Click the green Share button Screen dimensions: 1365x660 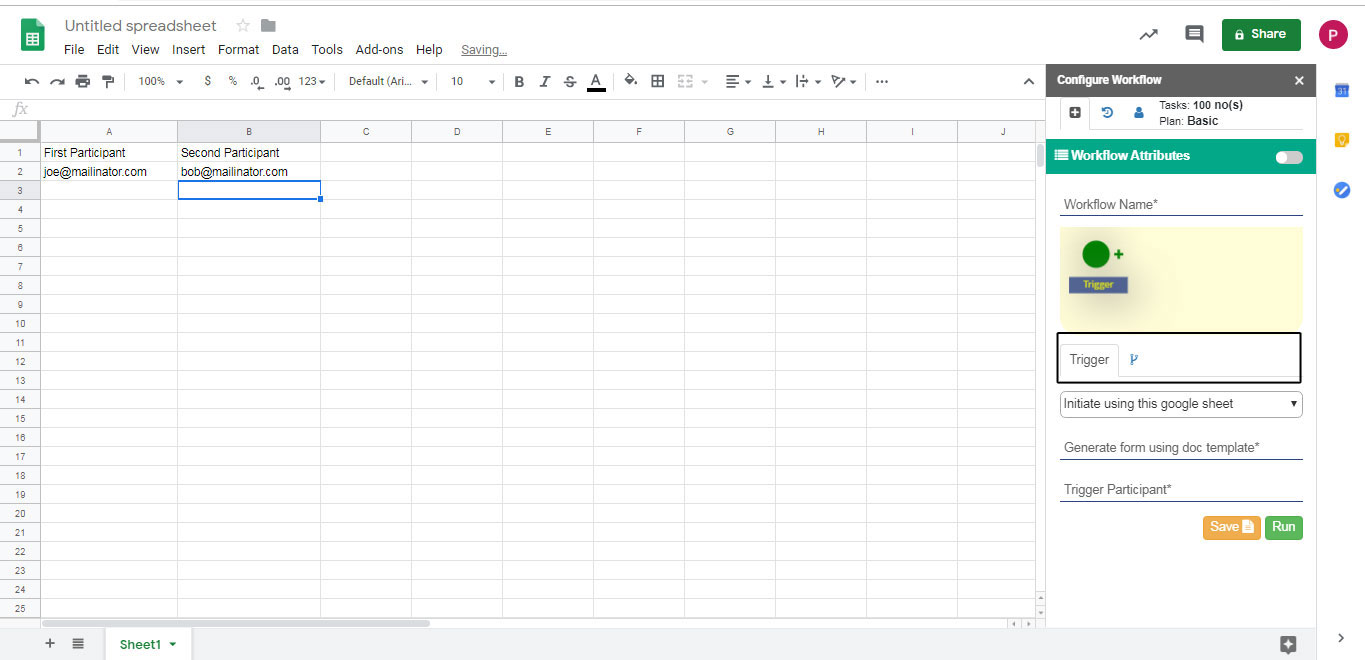pos(1261,34)
